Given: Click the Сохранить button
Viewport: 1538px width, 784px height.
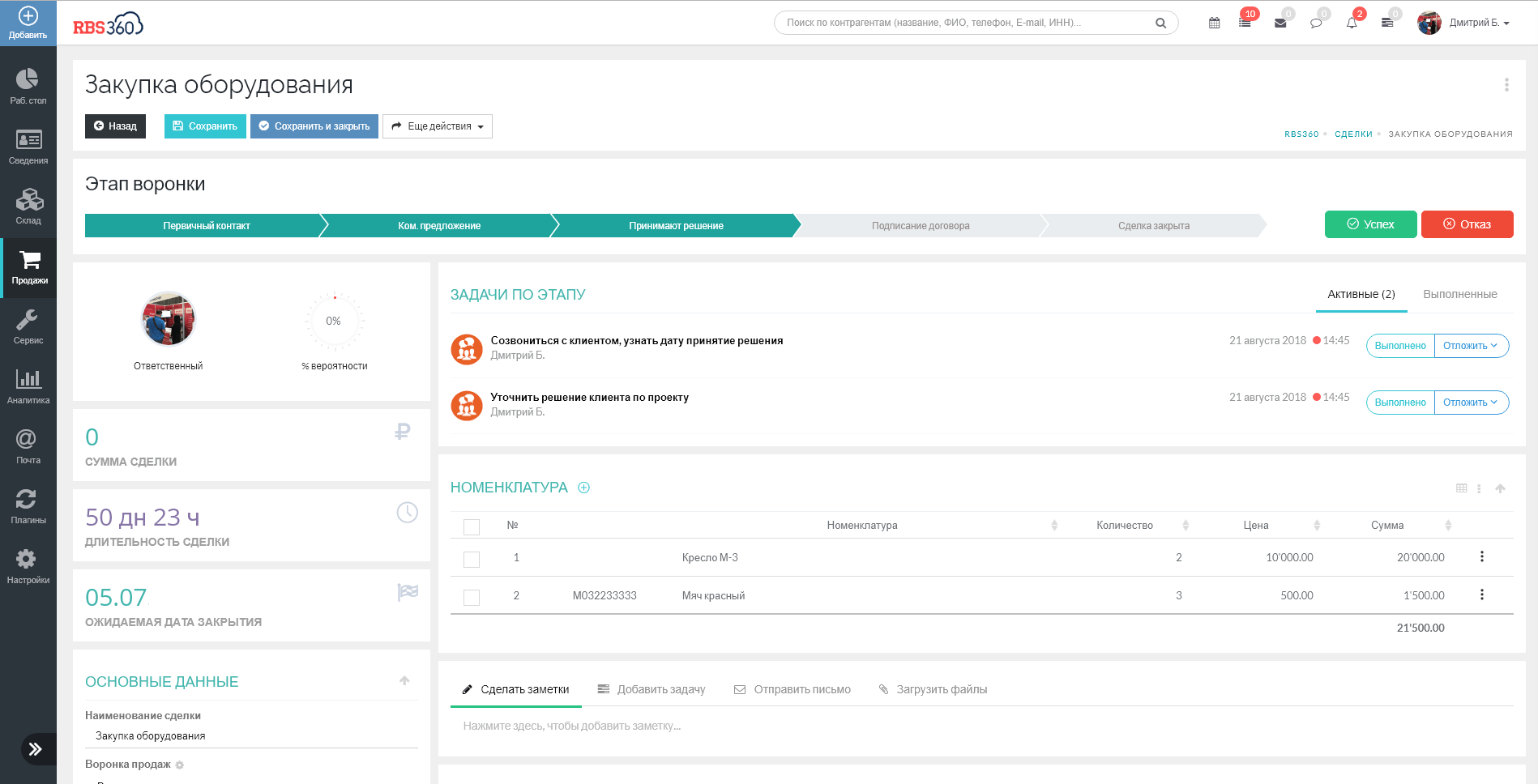Looking at the screenshot, I should coord(205,126).
